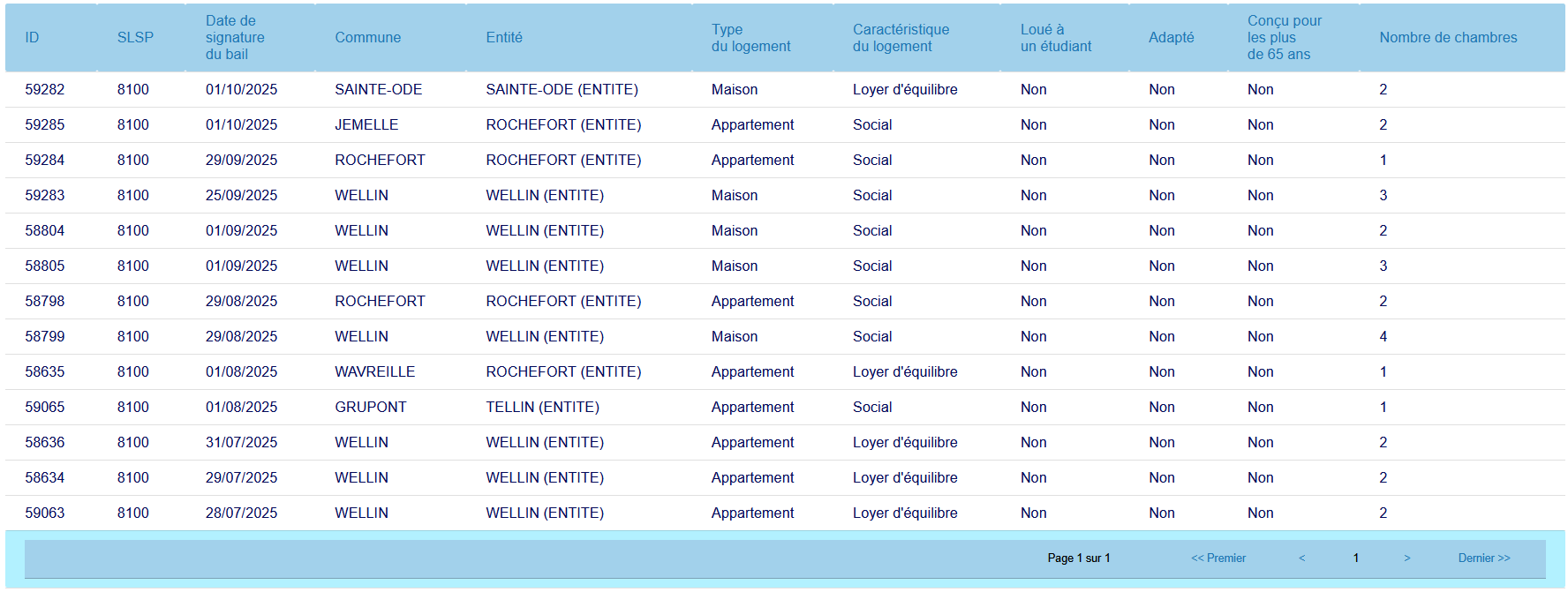Sort by Nombre de chambres header
1568x592 pixels.
pyautogui.click(x=1448, y=37)
